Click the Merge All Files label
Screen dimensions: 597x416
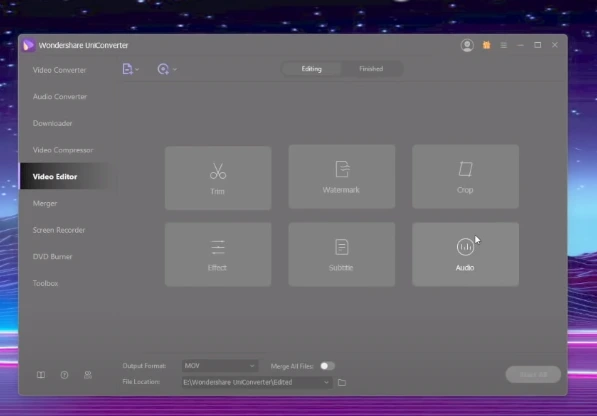point(292,366)
